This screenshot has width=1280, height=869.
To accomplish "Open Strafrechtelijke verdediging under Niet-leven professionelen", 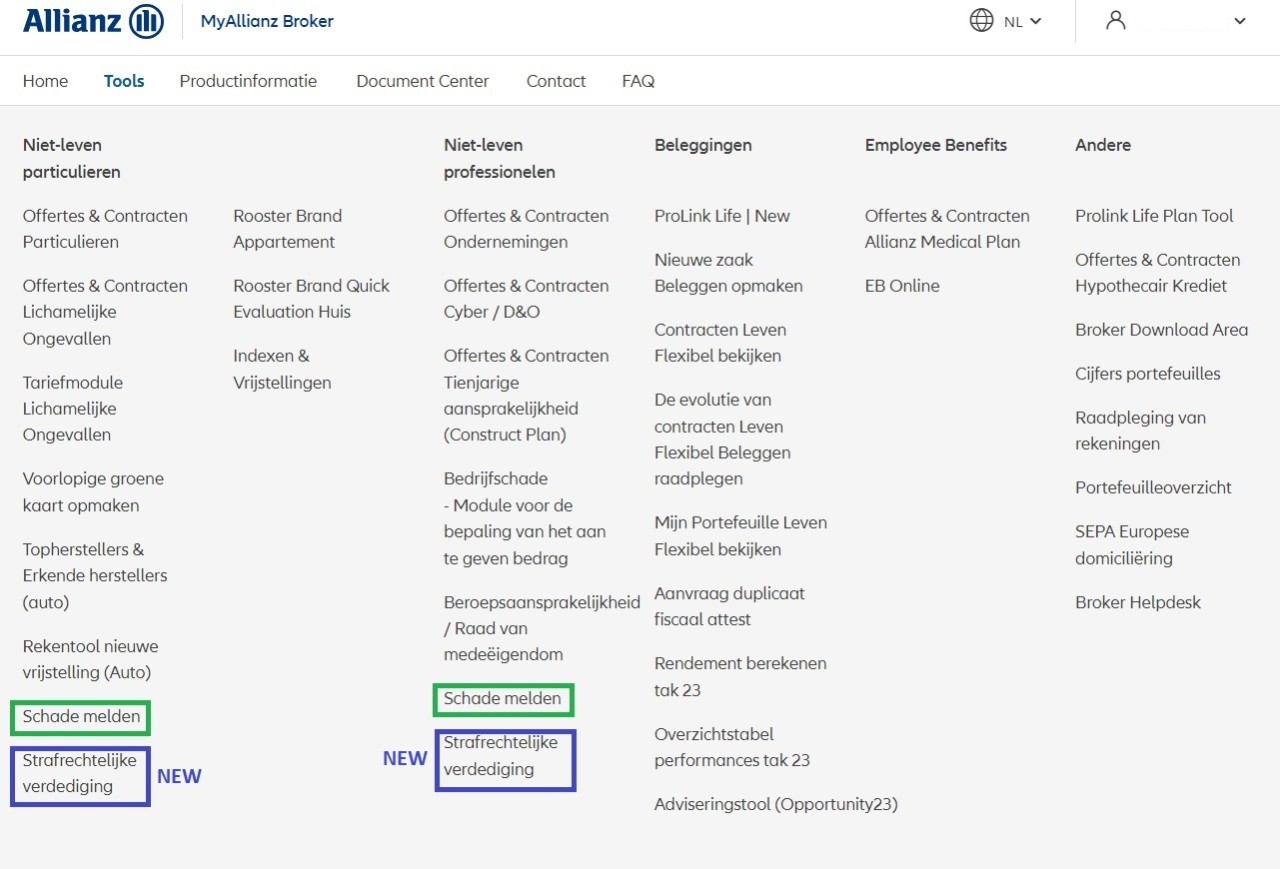I will coord(500,756).
